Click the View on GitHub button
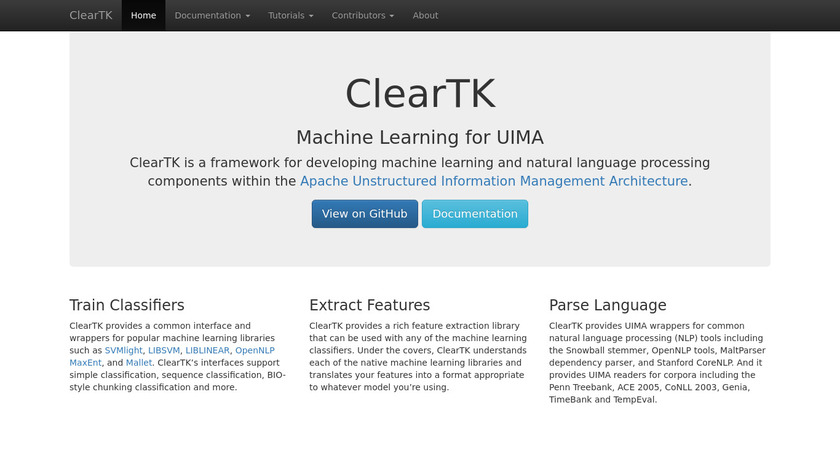Image resolution: width=840 pixels, height=472 pixels. pos(365,214)
